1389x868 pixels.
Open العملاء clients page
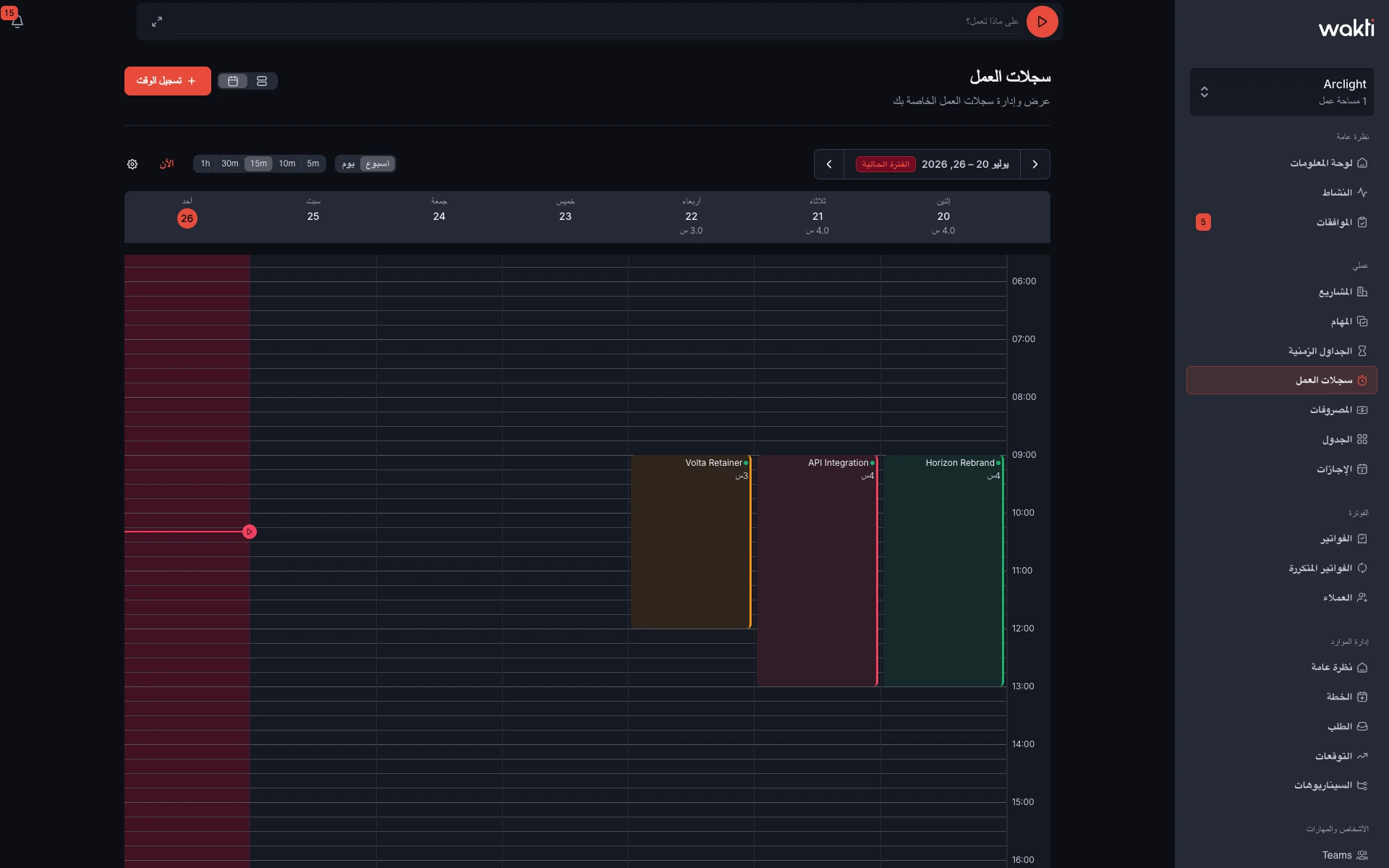[1281, 597]
